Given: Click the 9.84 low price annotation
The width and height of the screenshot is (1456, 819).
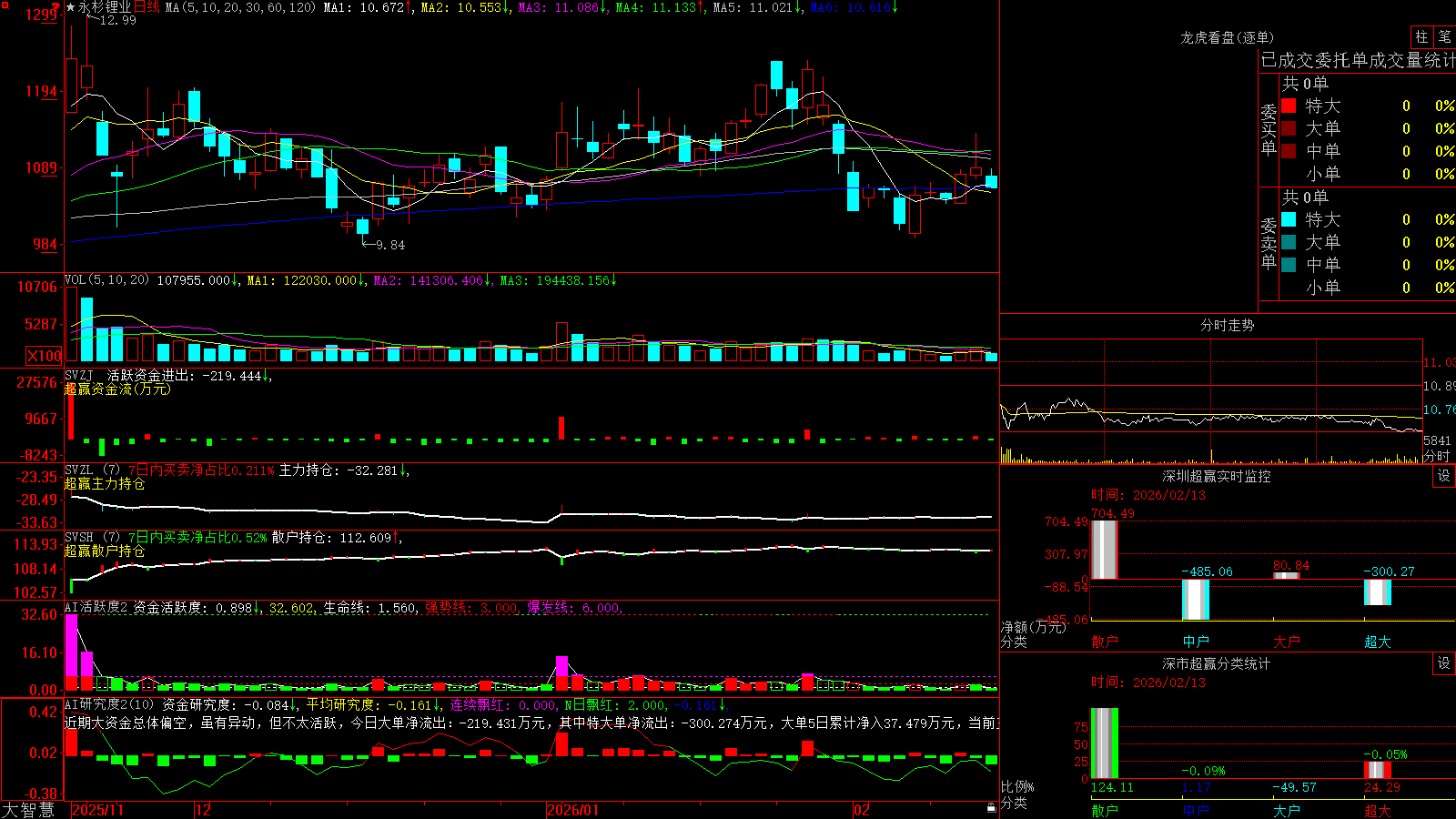Looking at the screenshot, I should (x=390, y=245).
